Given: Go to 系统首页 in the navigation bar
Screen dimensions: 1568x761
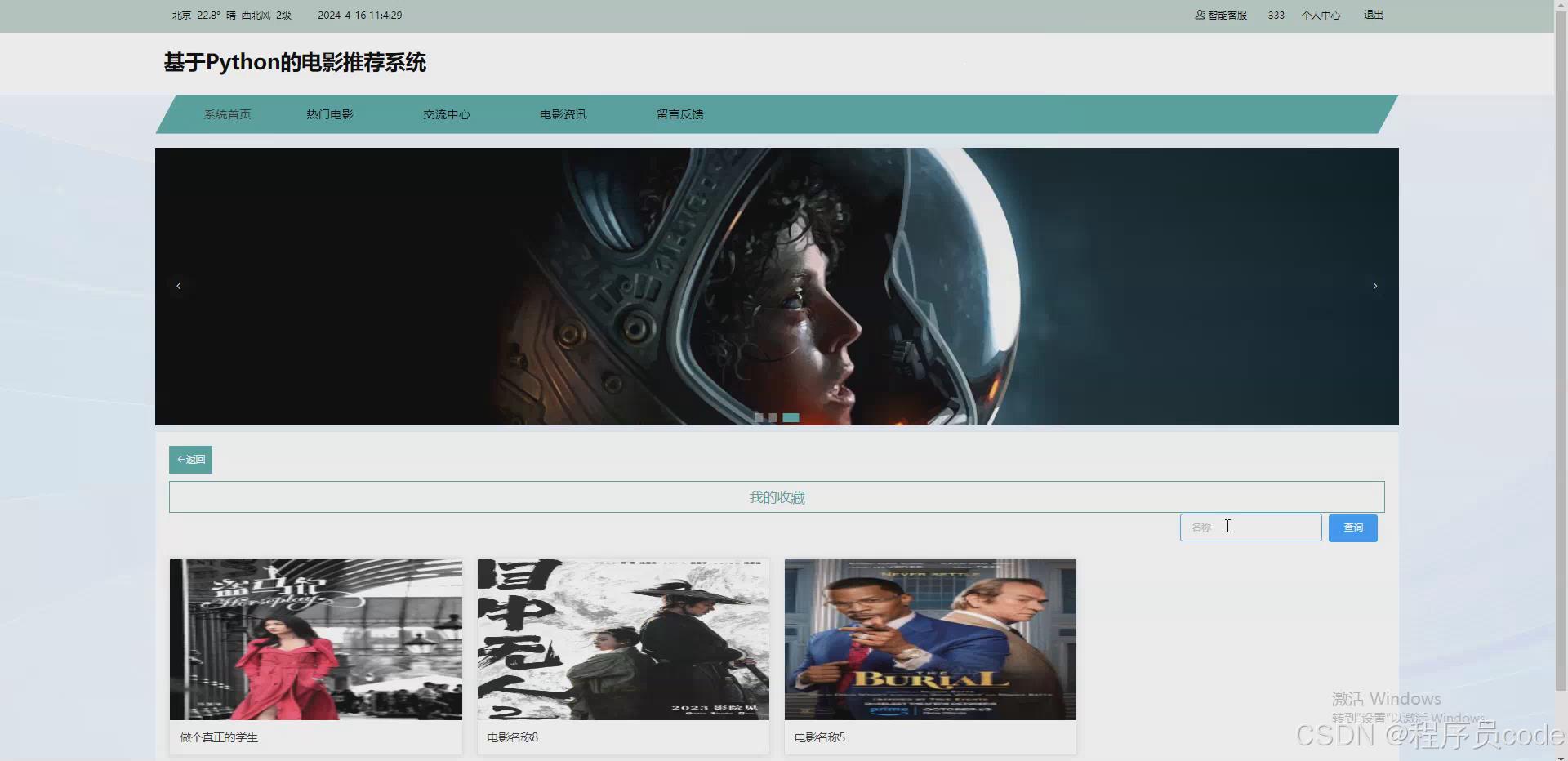Looking at the screenshot, I should [227, 114].
